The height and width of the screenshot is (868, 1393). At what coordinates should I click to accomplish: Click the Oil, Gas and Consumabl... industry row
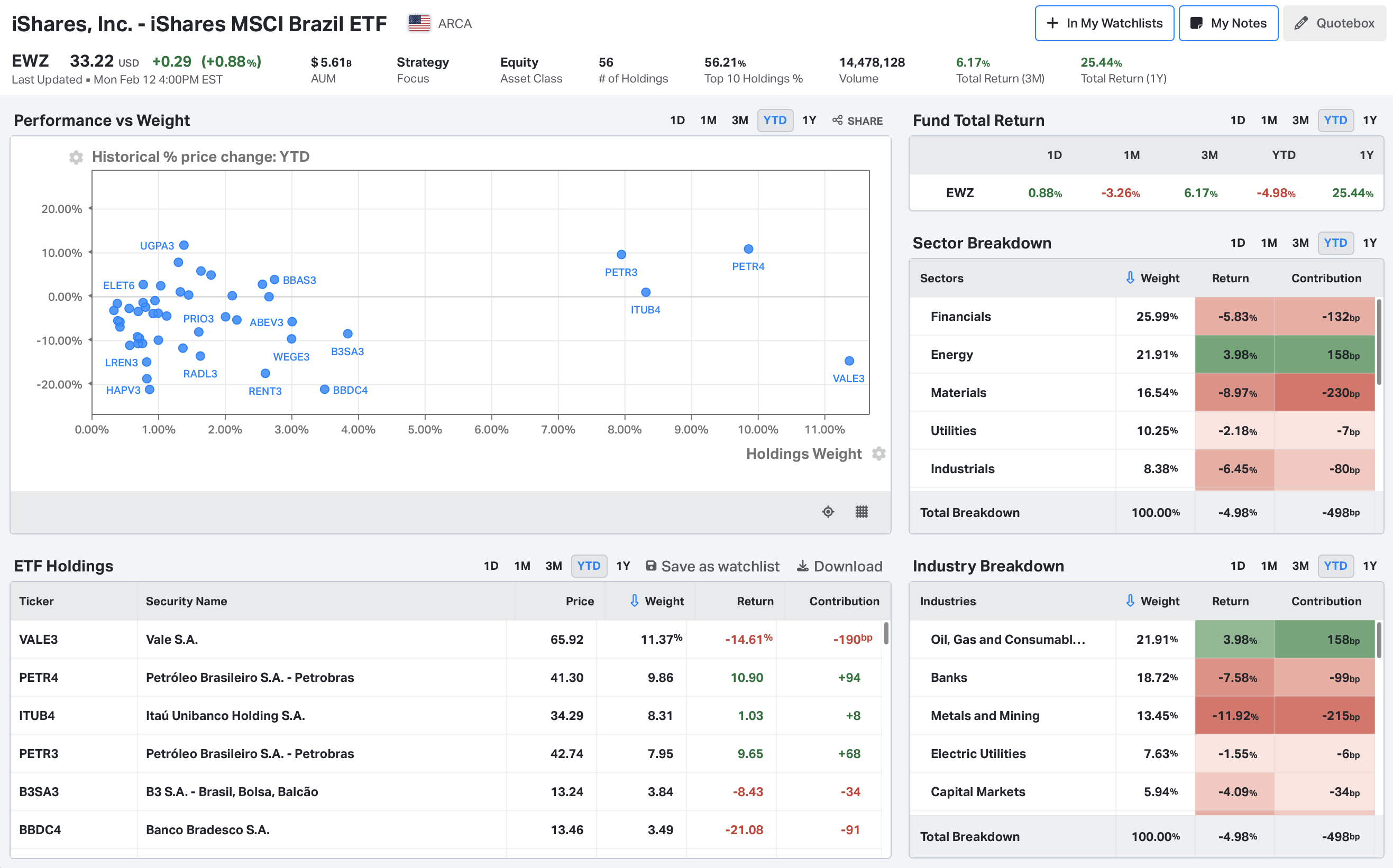click(1142, 640)
